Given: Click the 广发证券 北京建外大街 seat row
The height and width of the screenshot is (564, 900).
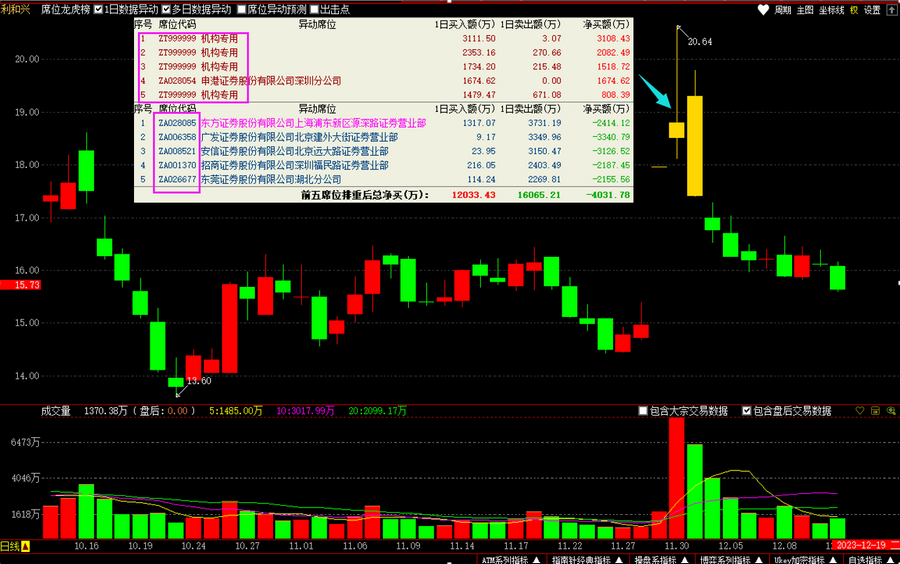Looking at the screenshot, I should pyautogui.click(x=383, y=137).
